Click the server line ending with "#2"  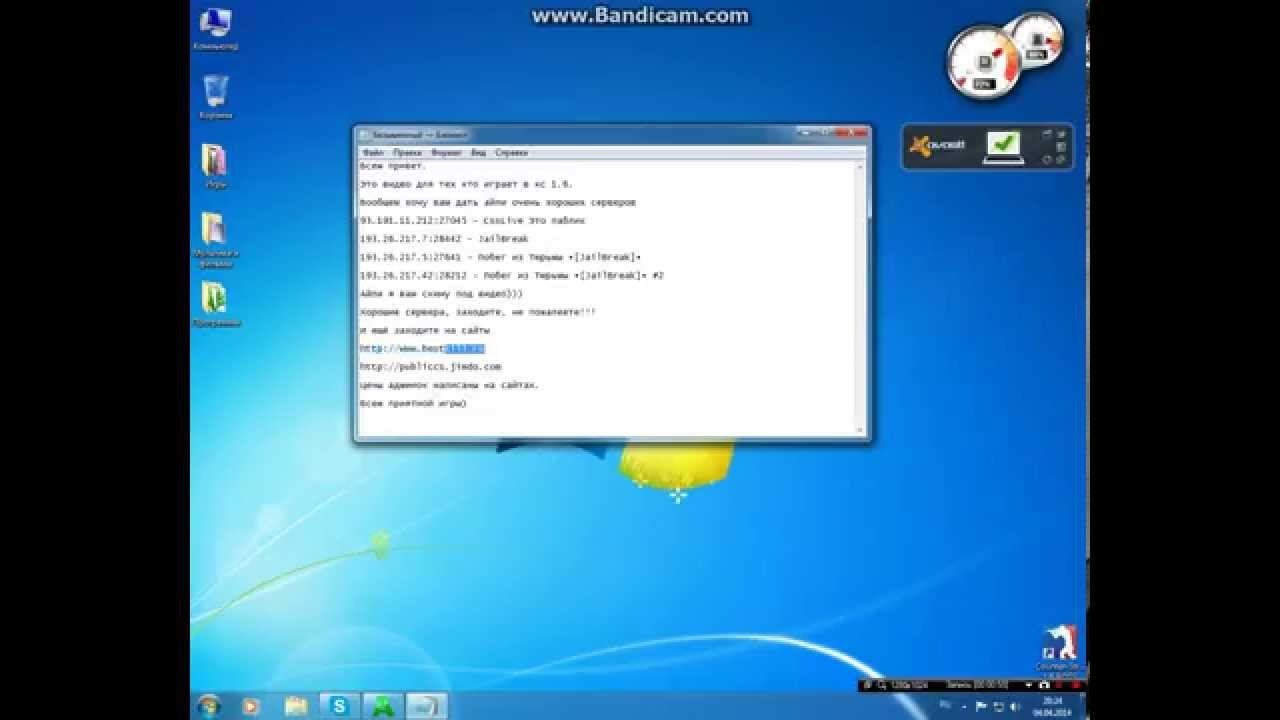(x=512, y=275)
